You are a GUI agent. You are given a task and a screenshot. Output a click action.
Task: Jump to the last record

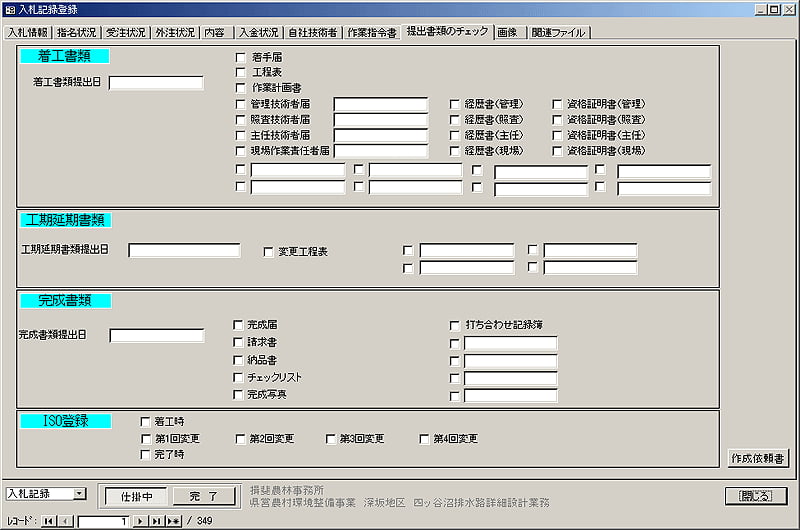157,521
